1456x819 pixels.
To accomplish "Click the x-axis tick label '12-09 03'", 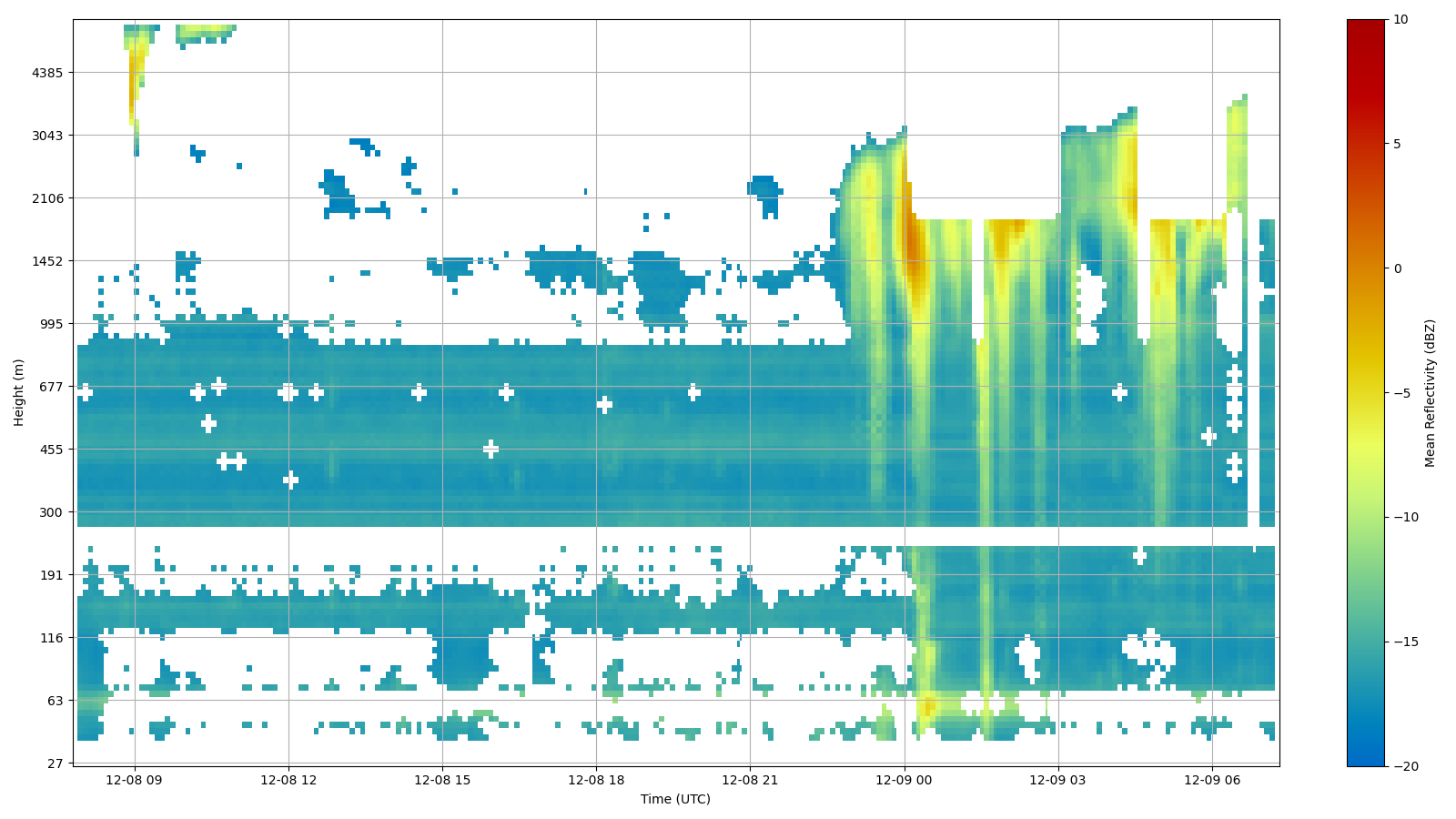I will point(1058,780).
